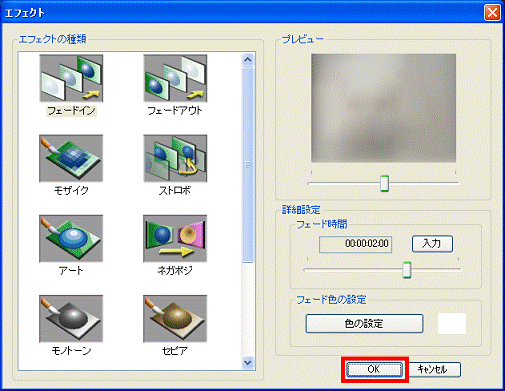Click the モノトーン label text

(71, 351)
